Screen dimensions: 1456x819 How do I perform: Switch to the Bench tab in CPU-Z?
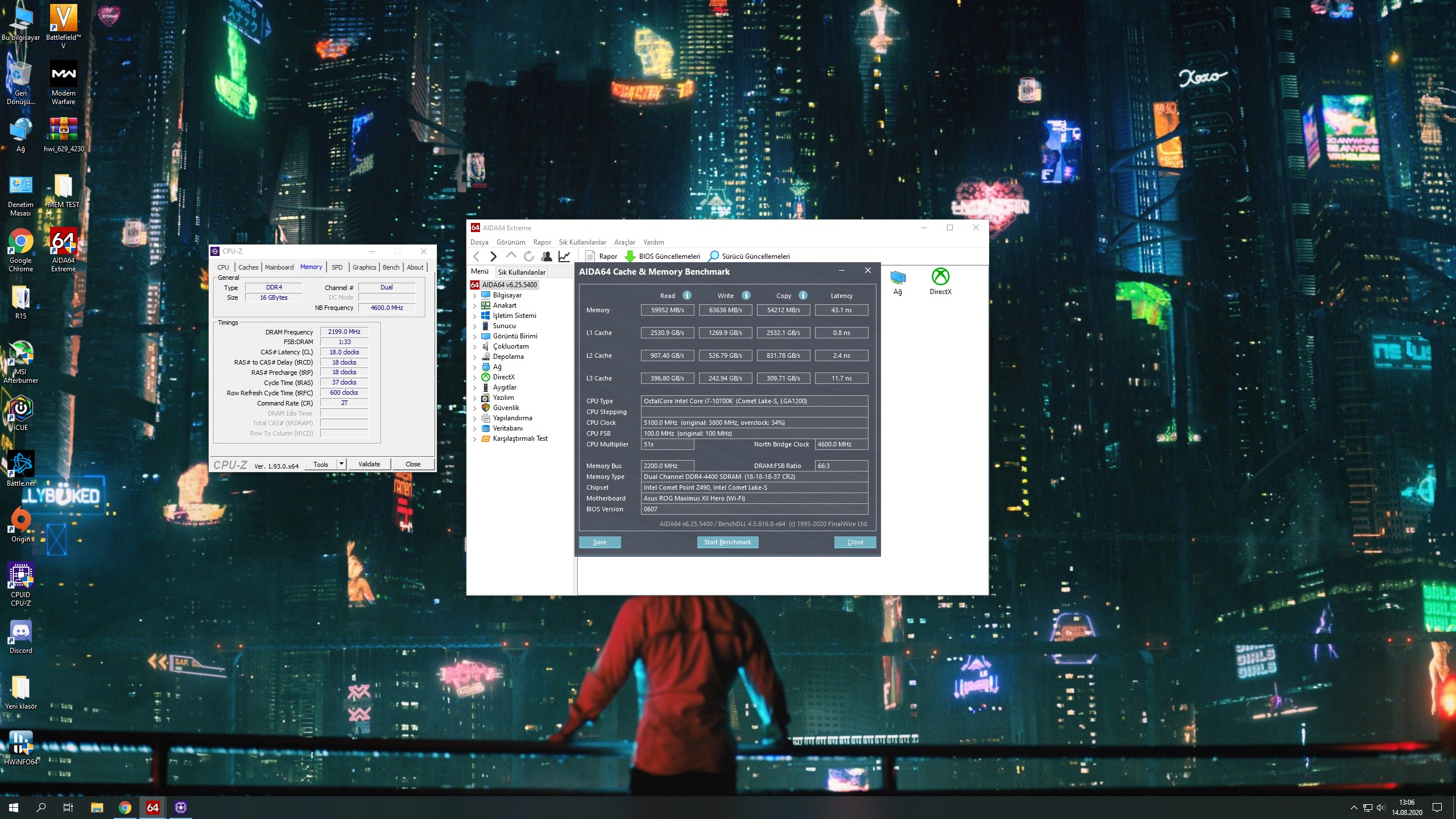coord(391,267)
